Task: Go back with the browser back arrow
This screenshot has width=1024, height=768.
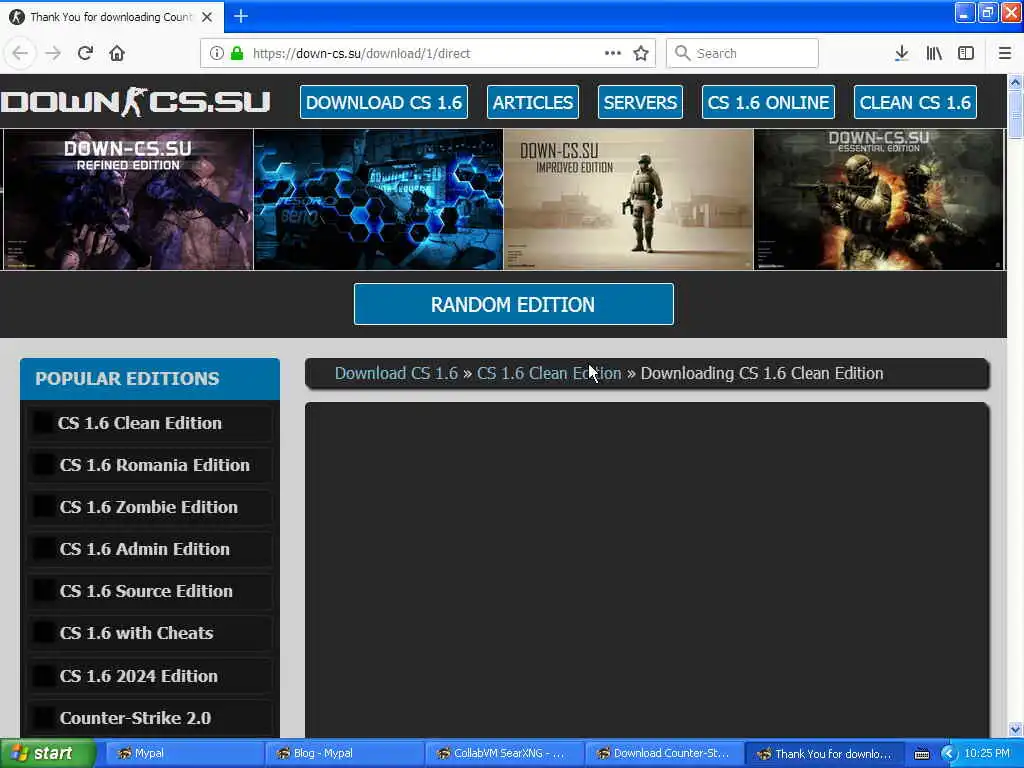Action: pyautogui.click(x=20, y=54)
